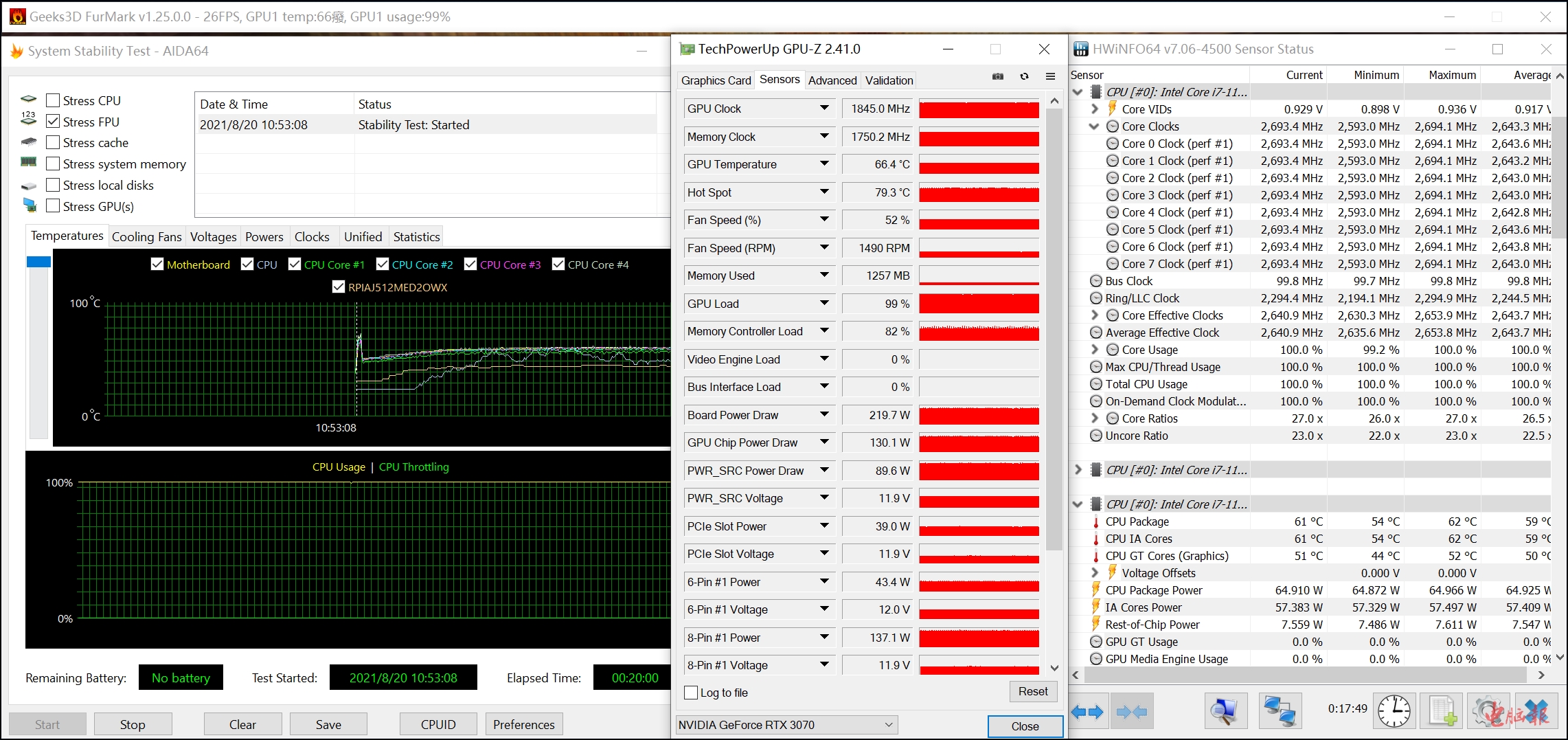This screenshot has height=740, width=1568.
Task: Open the Graphics Card tab in GPU-Z
Action: [x=716, y=80]
